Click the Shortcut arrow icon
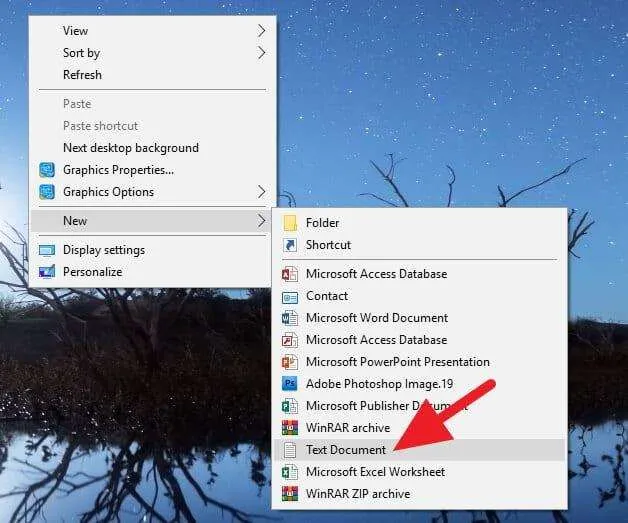 tap(290, 245)
